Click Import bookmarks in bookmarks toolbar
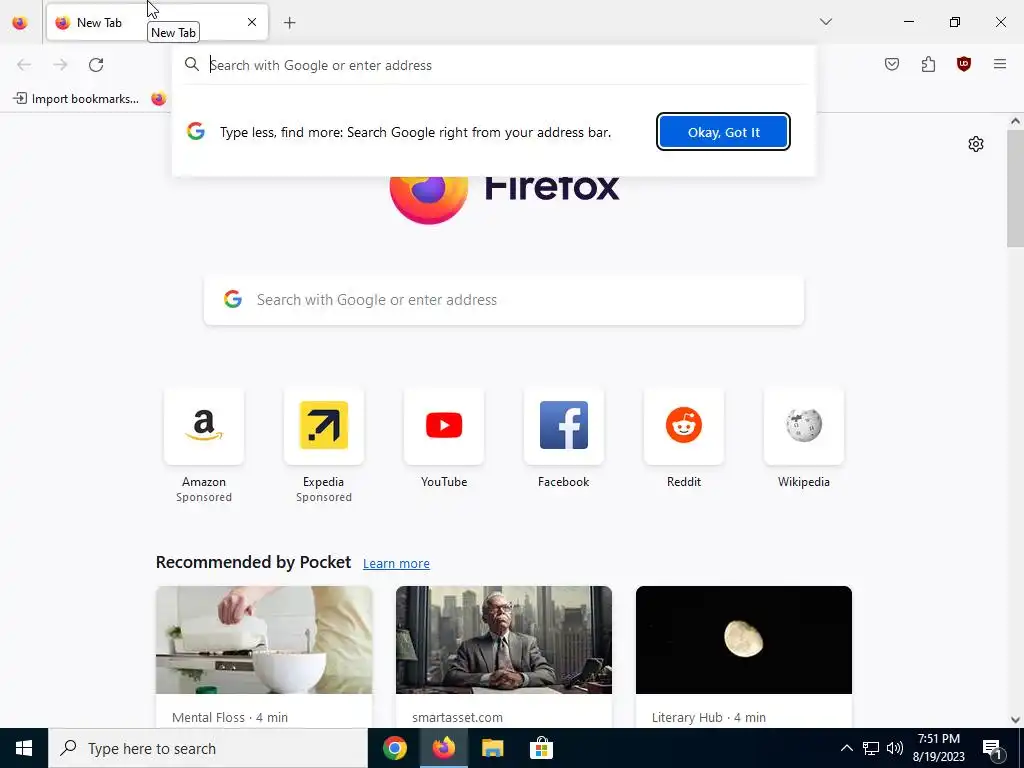1024x768 pixels. tap(76, 99)
